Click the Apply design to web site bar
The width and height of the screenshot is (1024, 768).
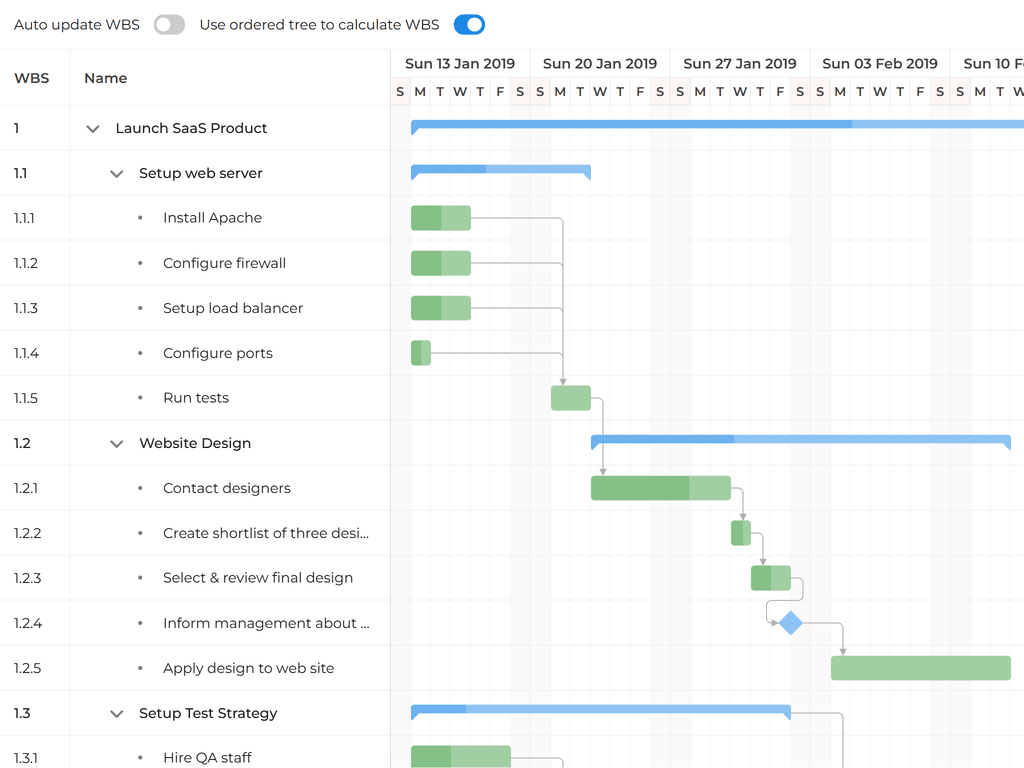920,668
